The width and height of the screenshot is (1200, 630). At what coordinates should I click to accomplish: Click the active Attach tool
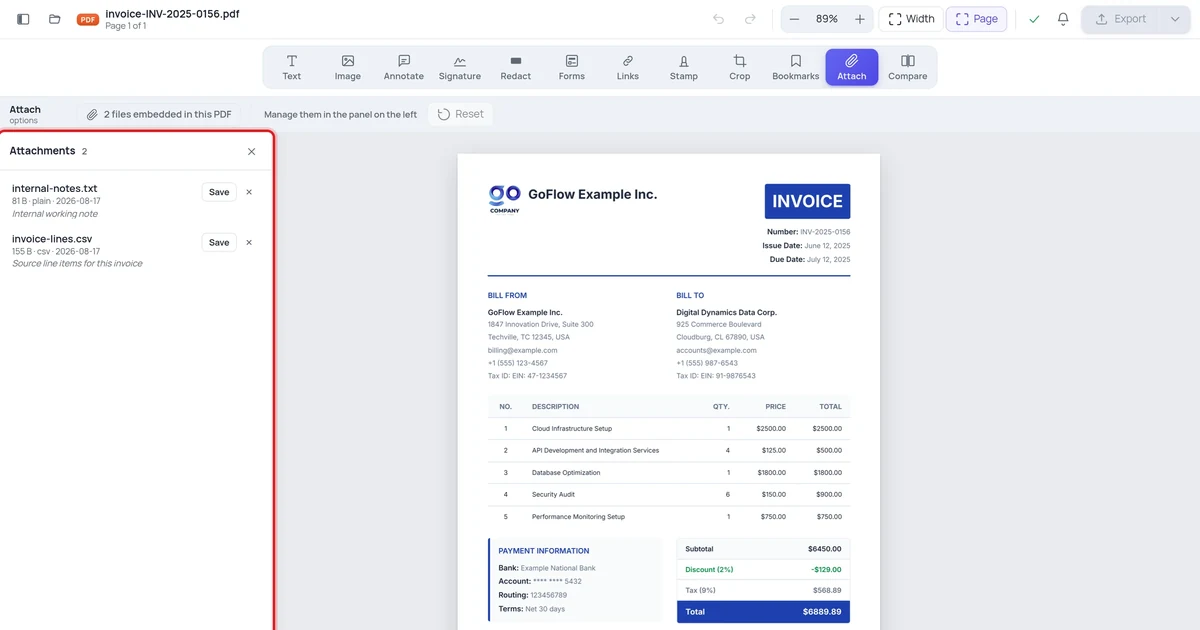852,67
